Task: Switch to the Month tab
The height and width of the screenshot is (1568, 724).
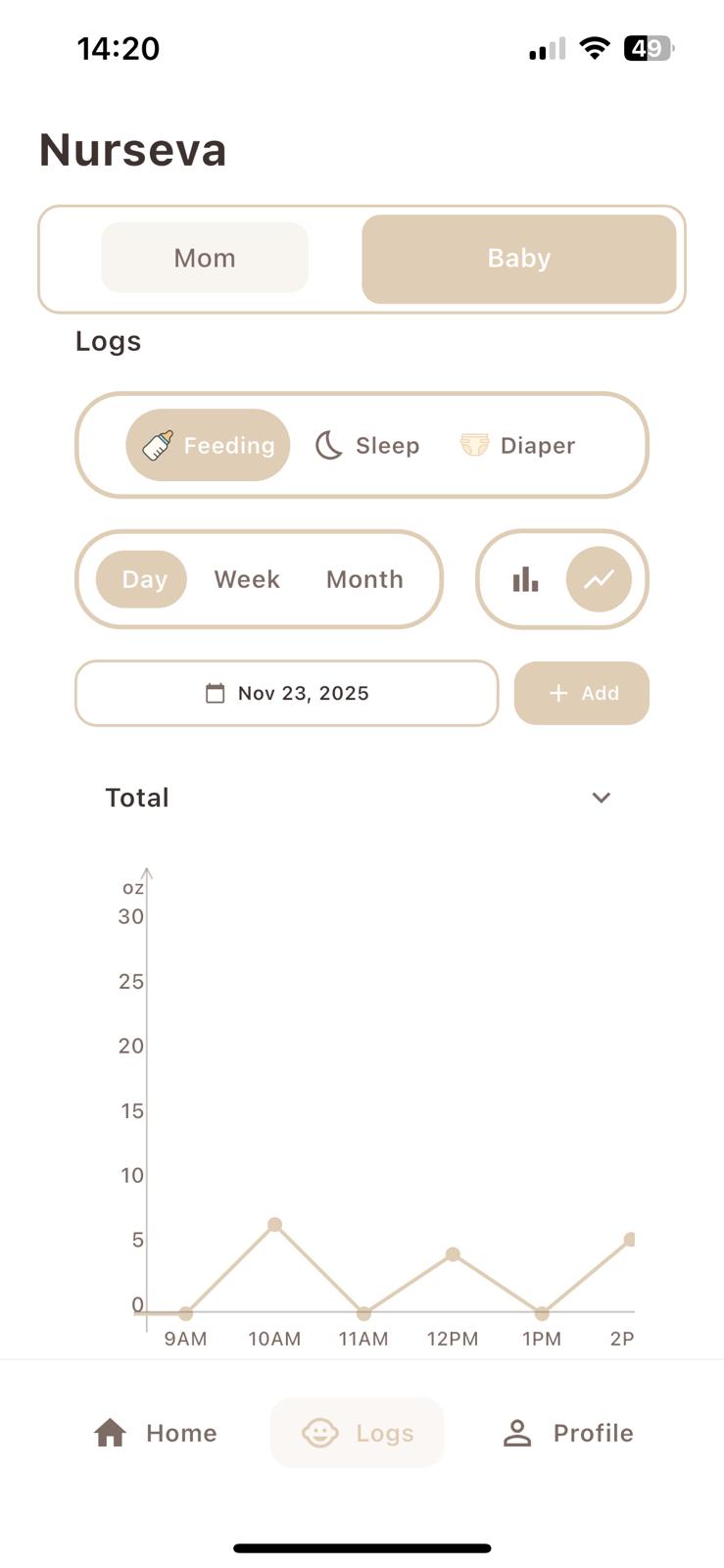Action: click(364, 579)
